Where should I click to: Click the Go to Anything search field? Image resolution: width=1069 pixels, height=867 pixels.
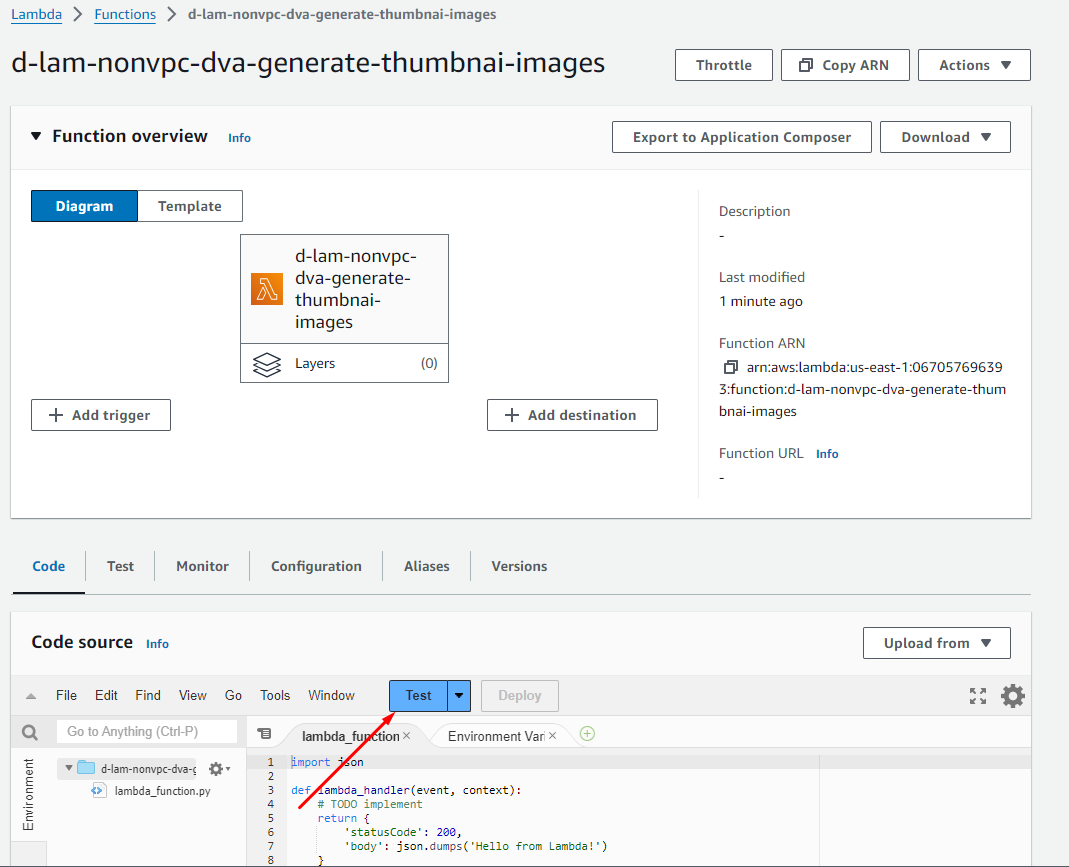[x=147, y=732]
